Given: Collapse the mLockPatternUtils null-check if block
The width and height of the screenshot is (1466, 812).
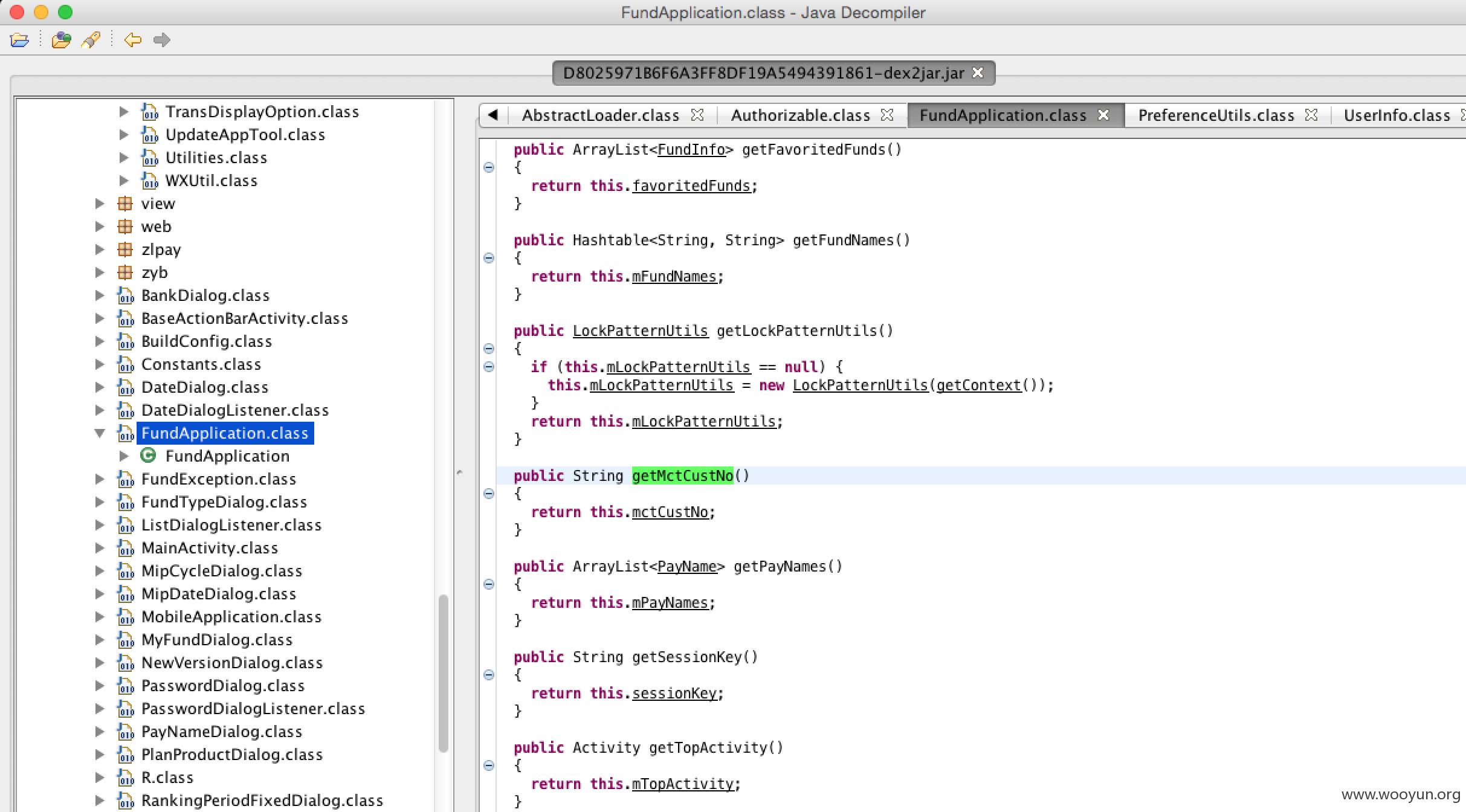Looking at the screenshot, I should click(489, 367).
